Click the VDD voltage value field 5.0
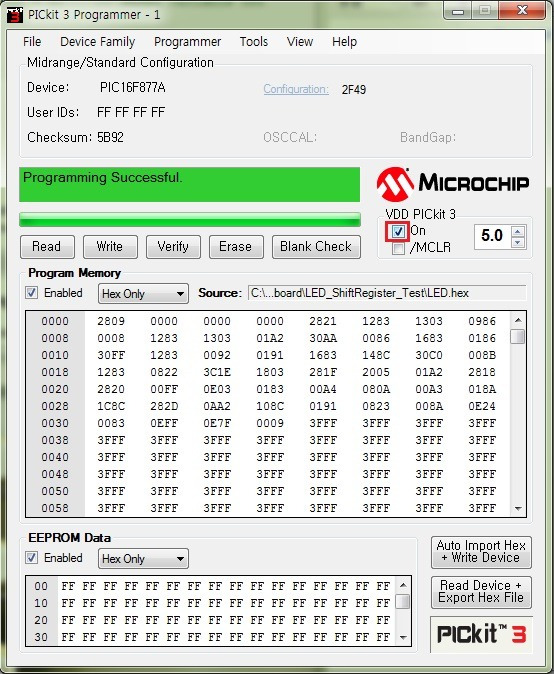Screen dimensions: 554x674 coord(493,236)
